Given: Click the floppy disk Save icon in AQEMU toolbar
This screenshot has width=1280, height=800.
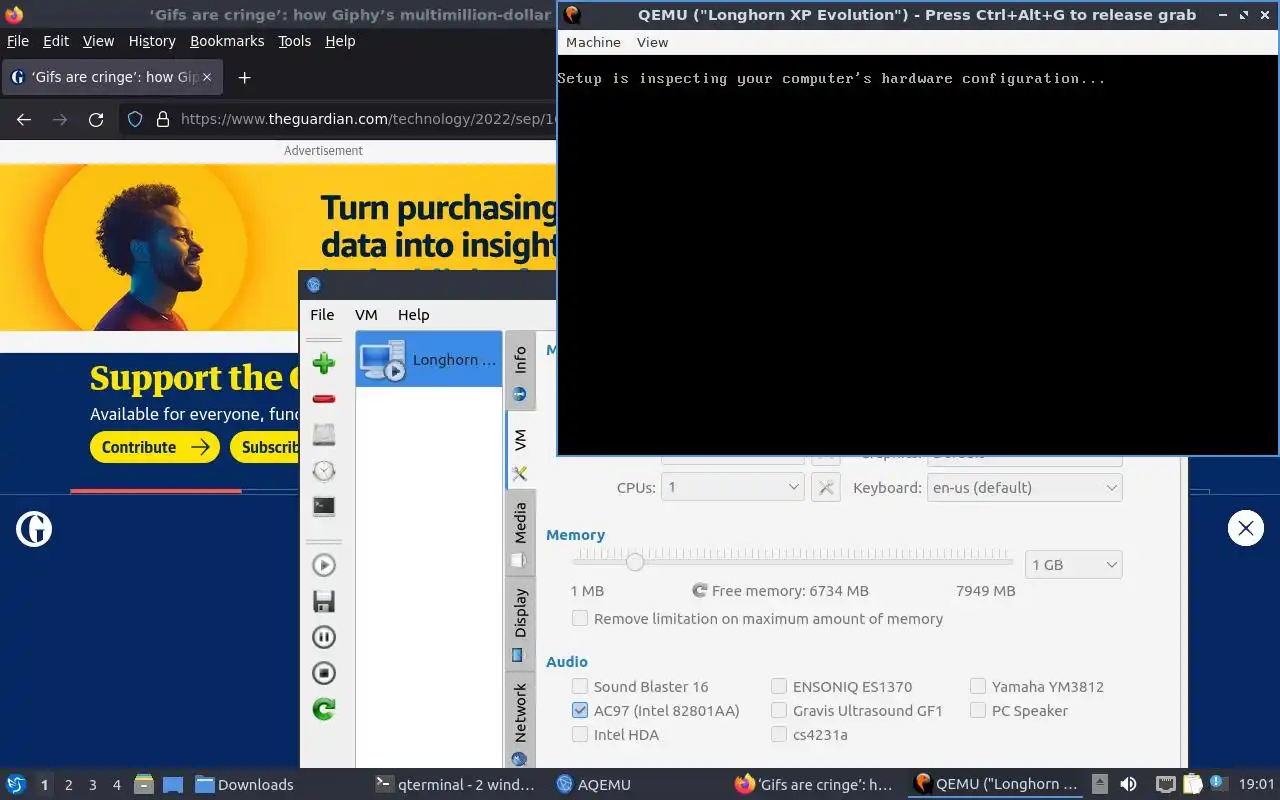Looking at the screenshot, I should pos(323,601).
